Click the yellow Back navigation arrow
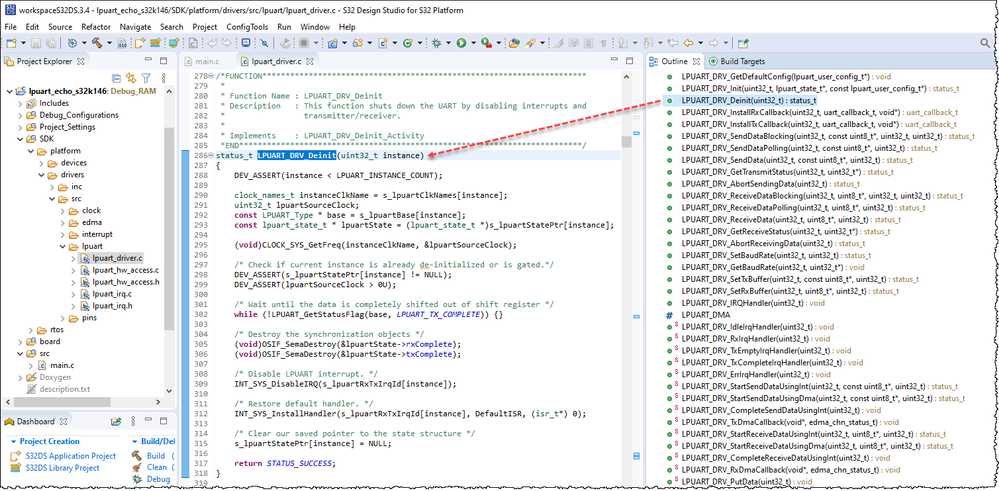This screenshot has width=999, height=491. tap(689, 43)
